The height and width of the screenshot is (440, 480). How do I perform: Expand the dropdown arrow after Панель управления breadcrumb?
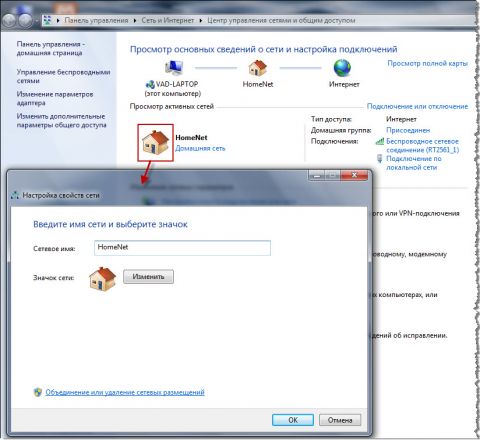point(135,20)
